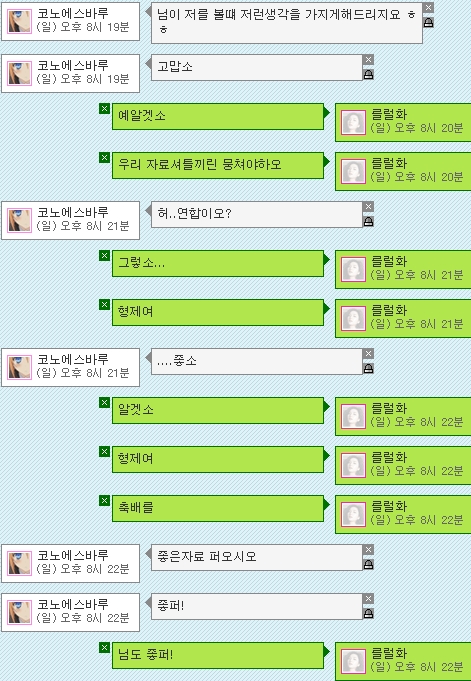Click the lock icon beside '좋은자료 퍼오시오'

(368, 565)
